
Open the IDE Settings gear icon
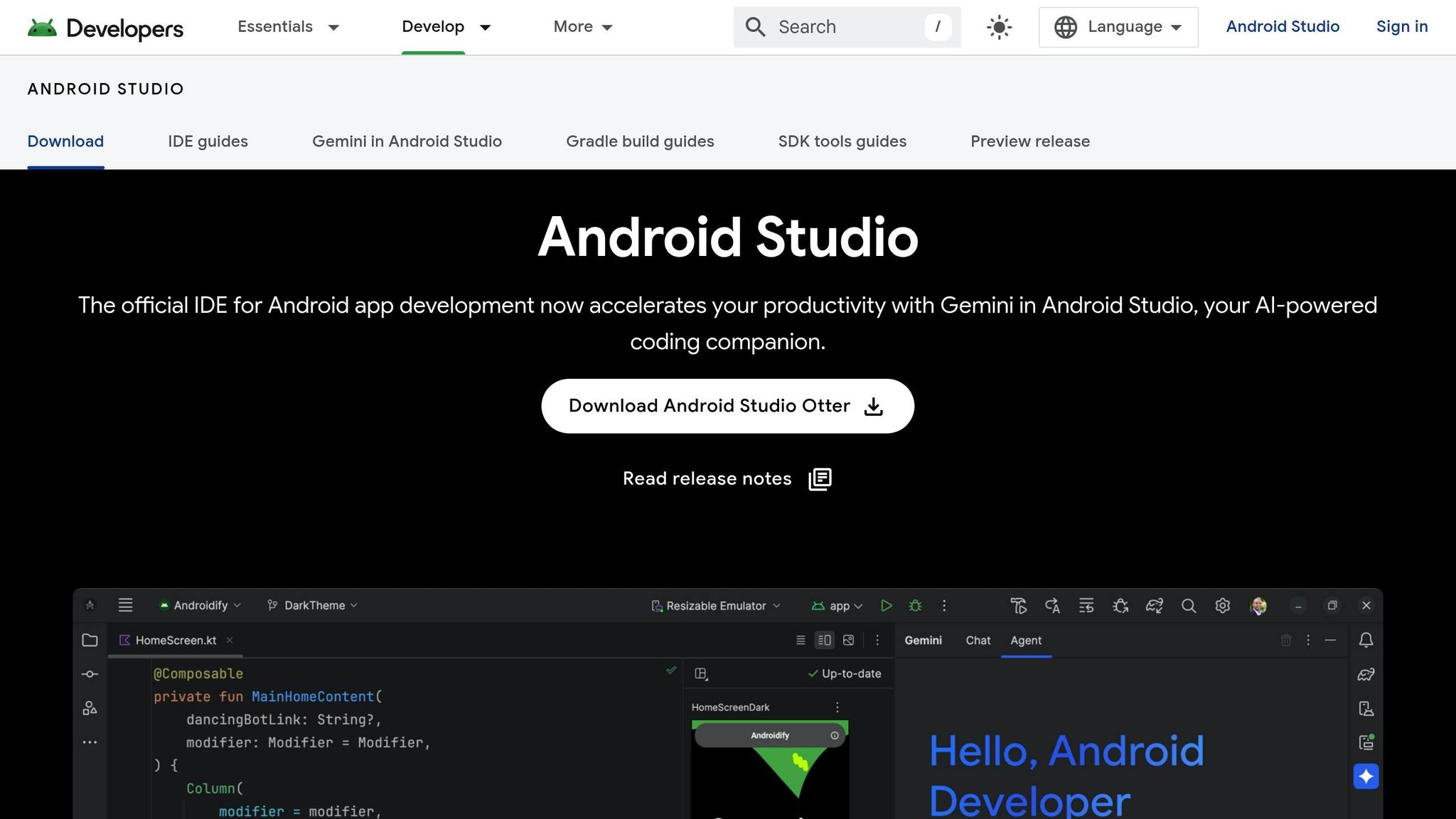1223,606
